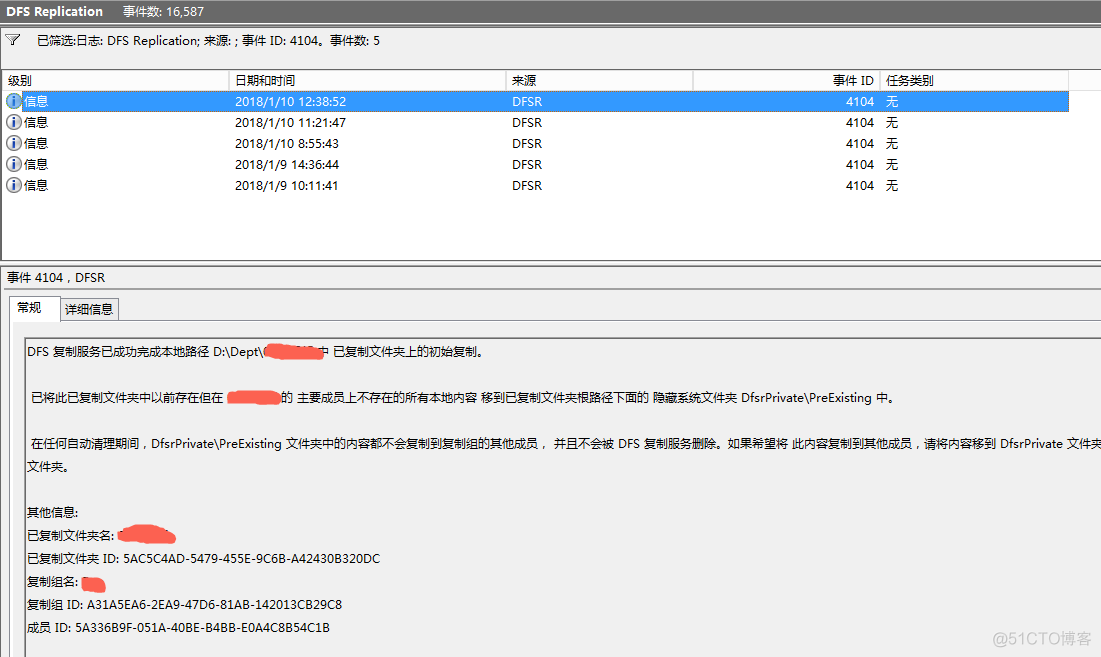
Task: Click the 事件数: 16,587 count text
Action: tap(164, 12)
